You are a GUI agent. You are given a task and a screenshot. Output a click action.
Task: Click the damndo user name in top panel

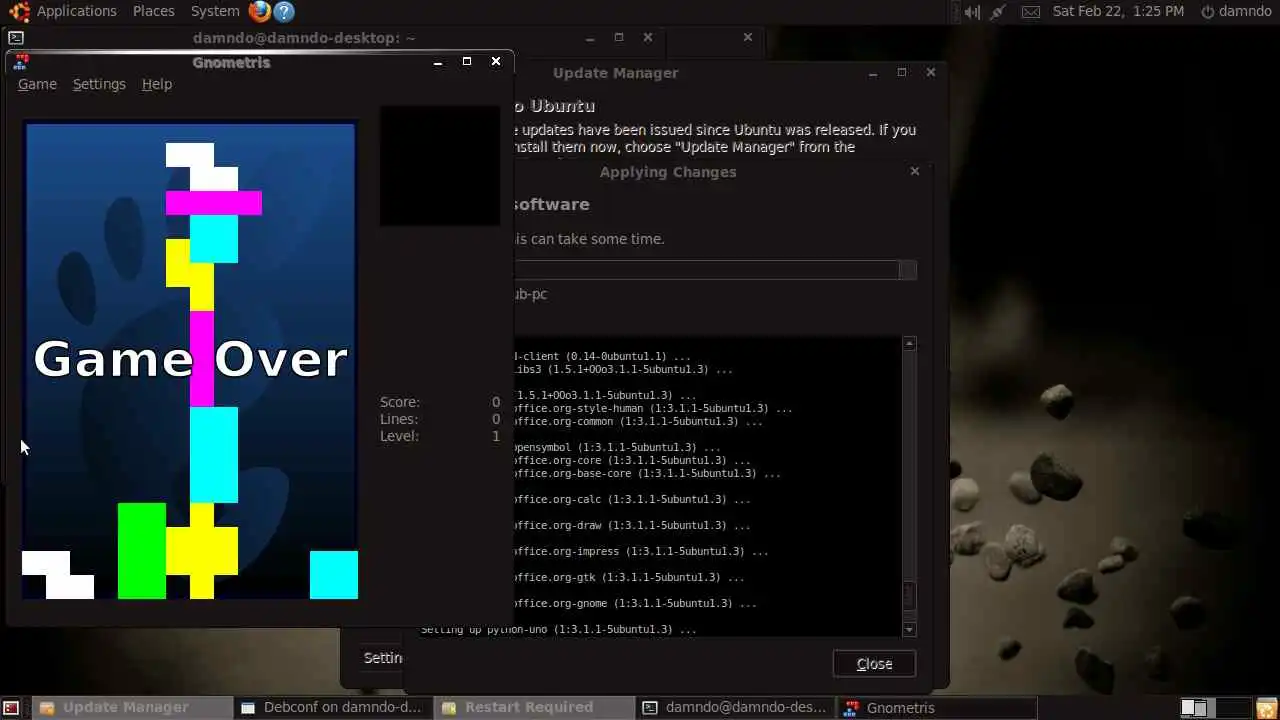(x=1245, y=11)
